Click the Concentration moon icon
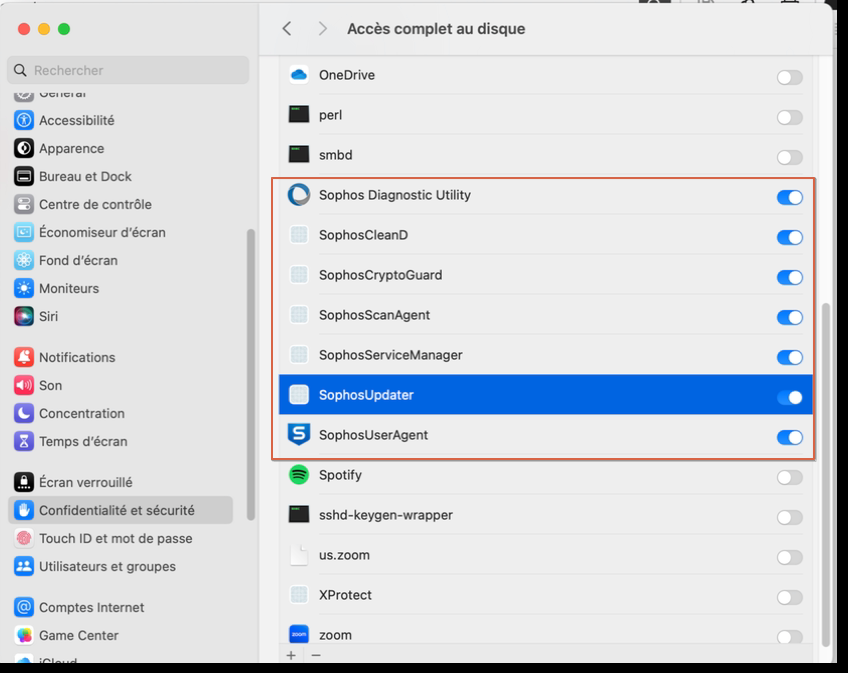This screenshot has width=848, height=673. (x=24, y=413)
